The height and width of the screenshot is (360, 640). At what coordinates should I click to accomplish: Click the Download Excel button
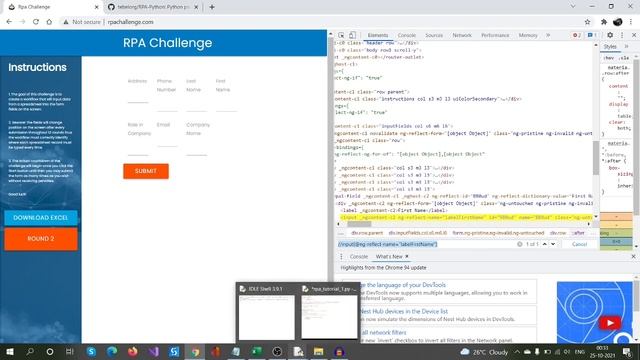coord(41,218)
